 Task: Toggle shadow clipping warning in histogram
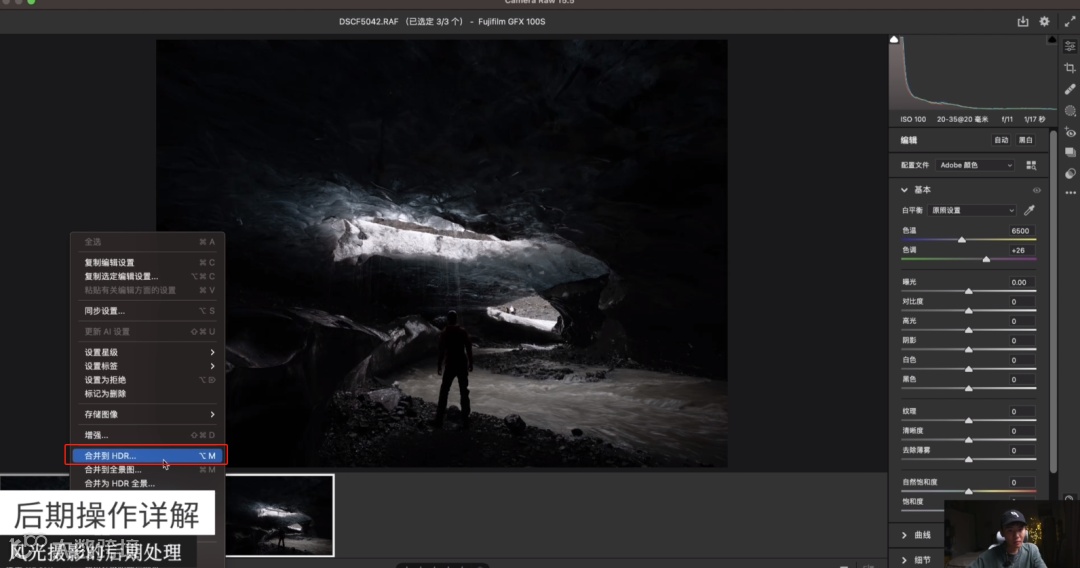click(895, 39)
